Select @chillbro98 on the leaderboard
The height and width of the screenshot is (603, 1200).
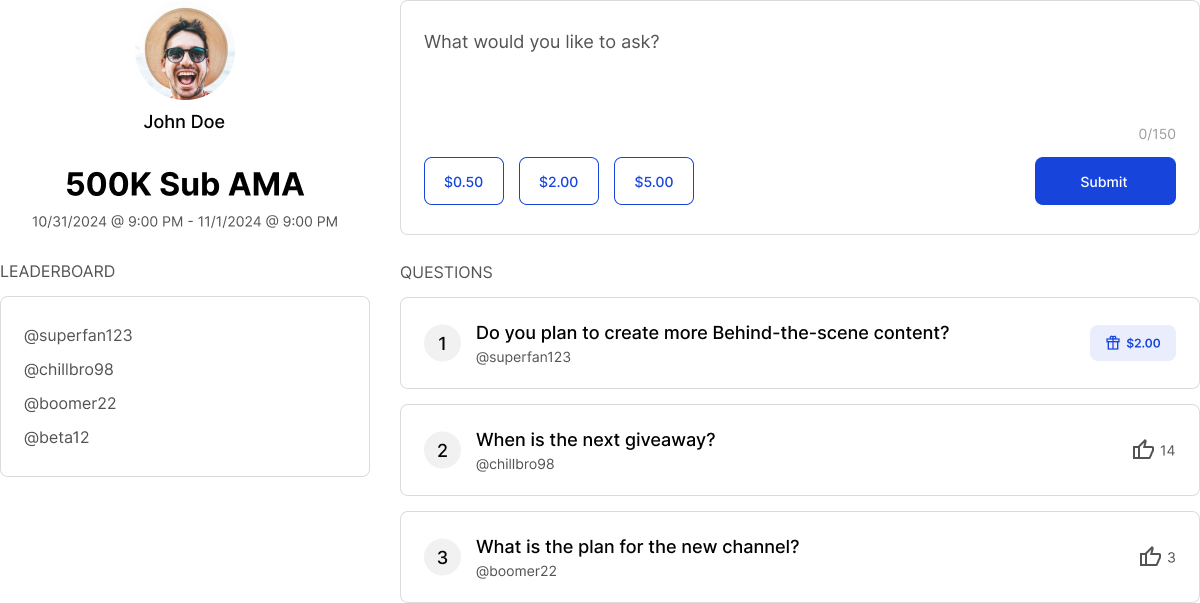click(69, 369)
